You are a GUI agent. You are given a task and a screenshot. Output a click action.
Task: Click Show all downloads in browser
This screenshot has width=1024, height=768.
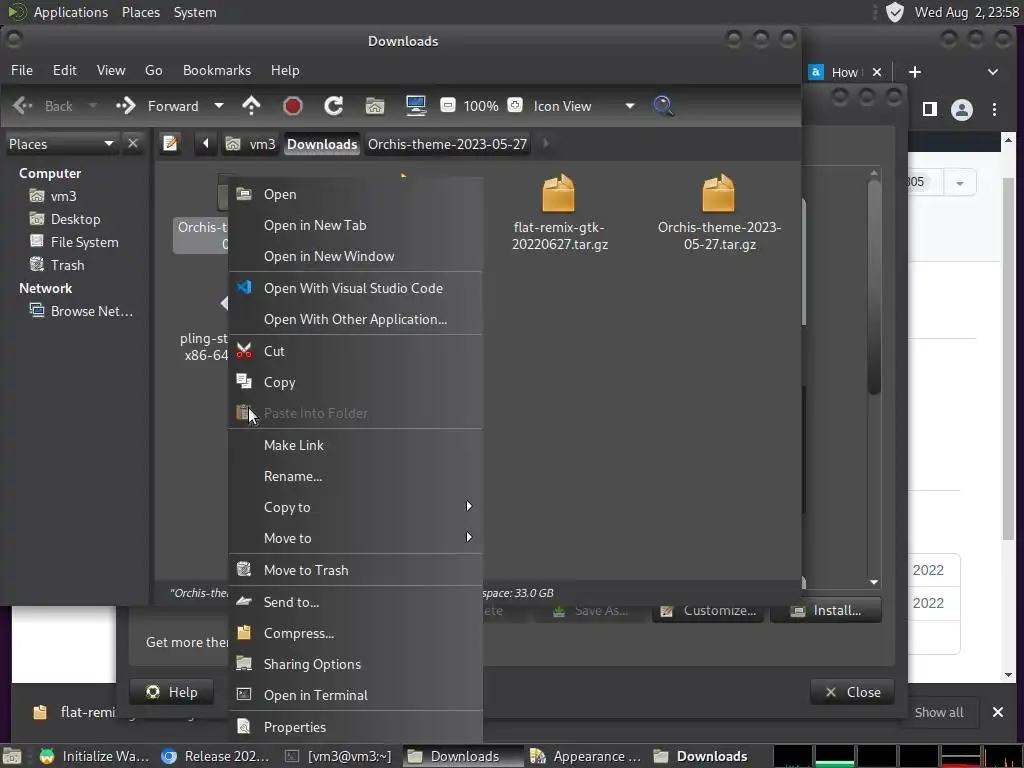point(938,712)
